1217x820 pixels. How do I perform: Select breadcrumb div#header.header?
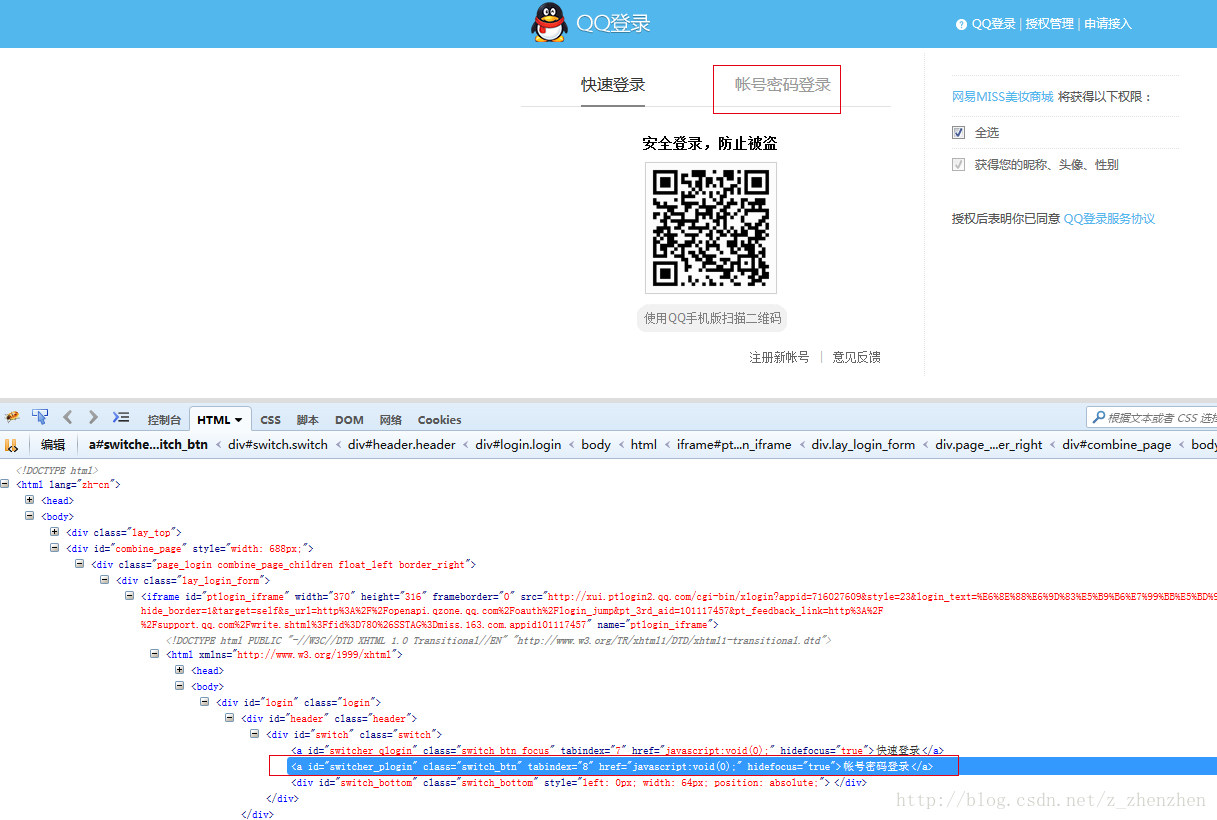[x=402, y=445]
